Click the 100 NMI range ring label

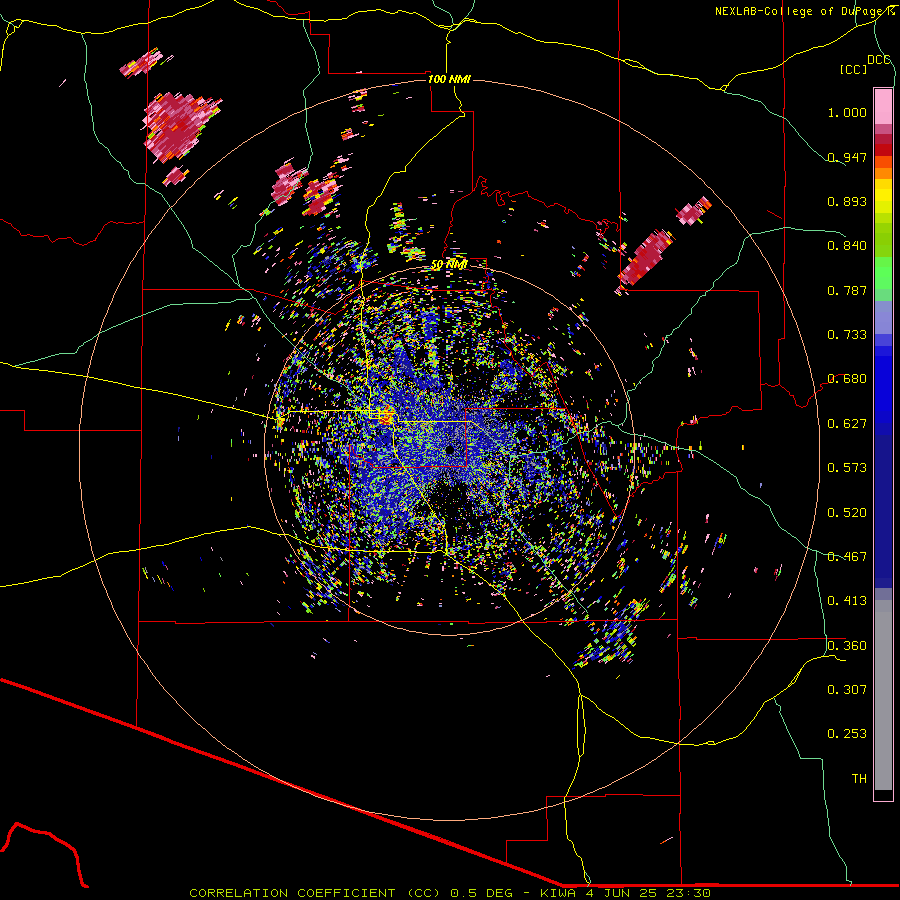click(449, 79)
